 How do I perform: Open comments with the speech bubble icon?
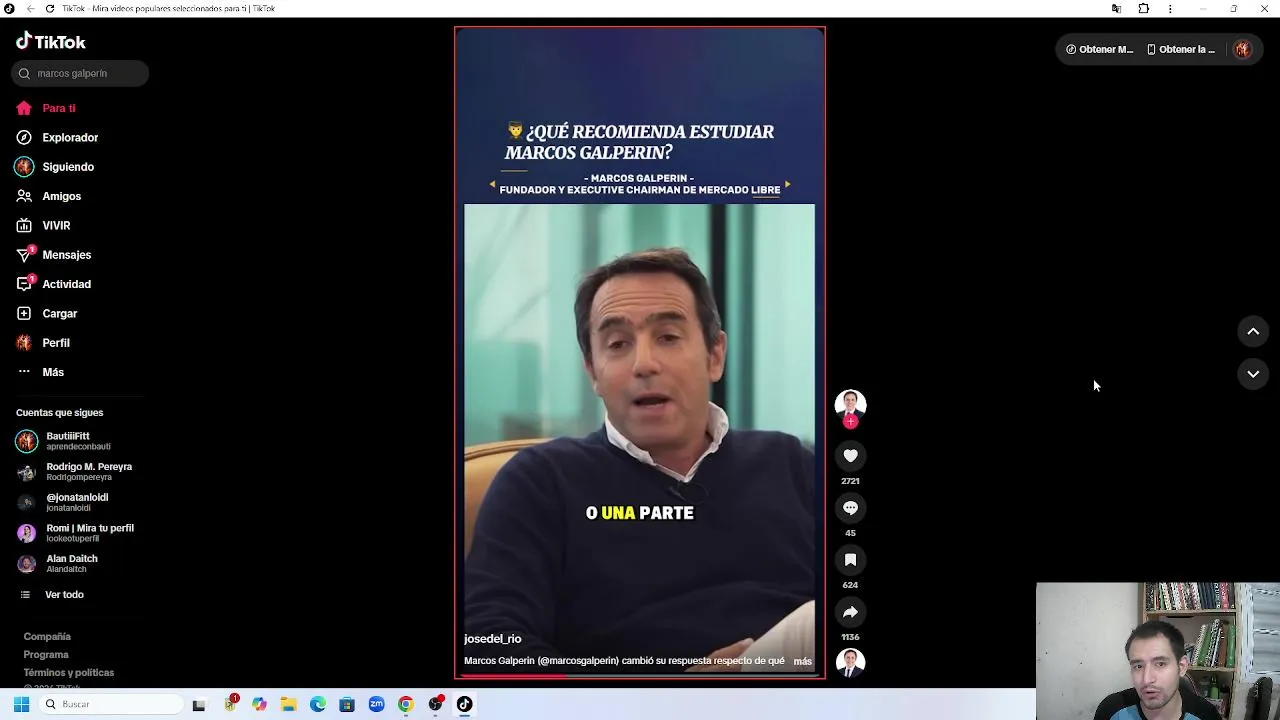[850, 508]
